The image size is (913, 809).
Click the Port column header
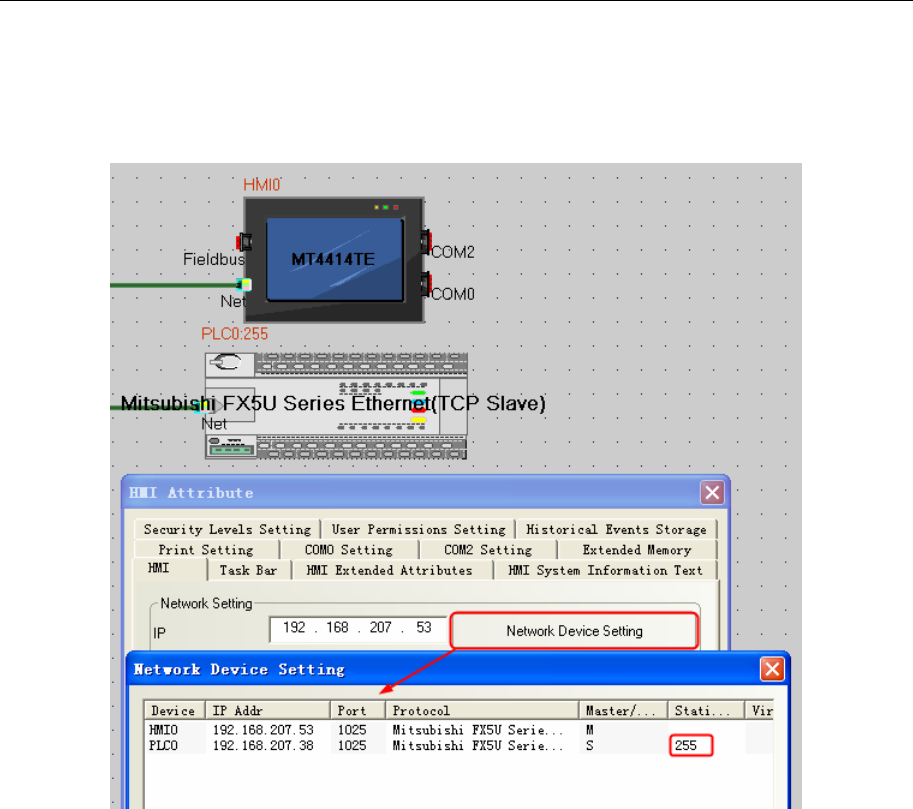tap(358, 711)
